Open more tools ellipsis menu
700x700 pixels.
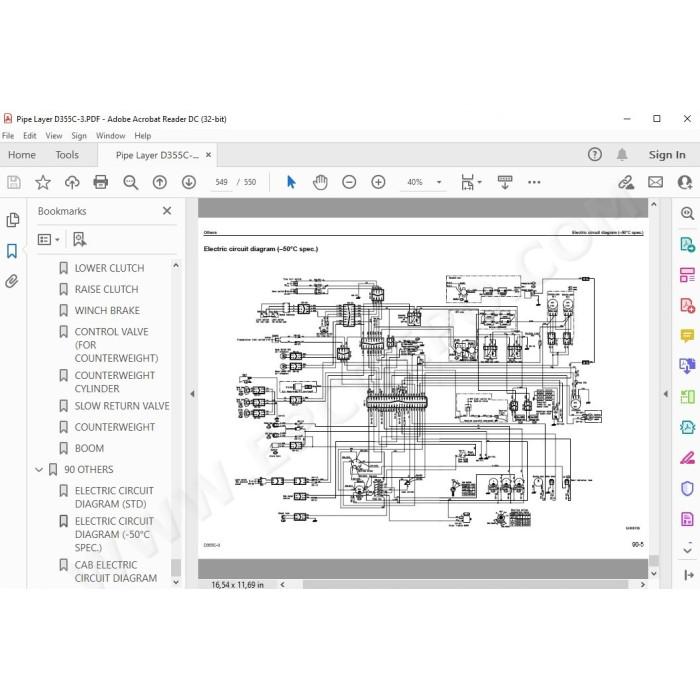point(534,182)
